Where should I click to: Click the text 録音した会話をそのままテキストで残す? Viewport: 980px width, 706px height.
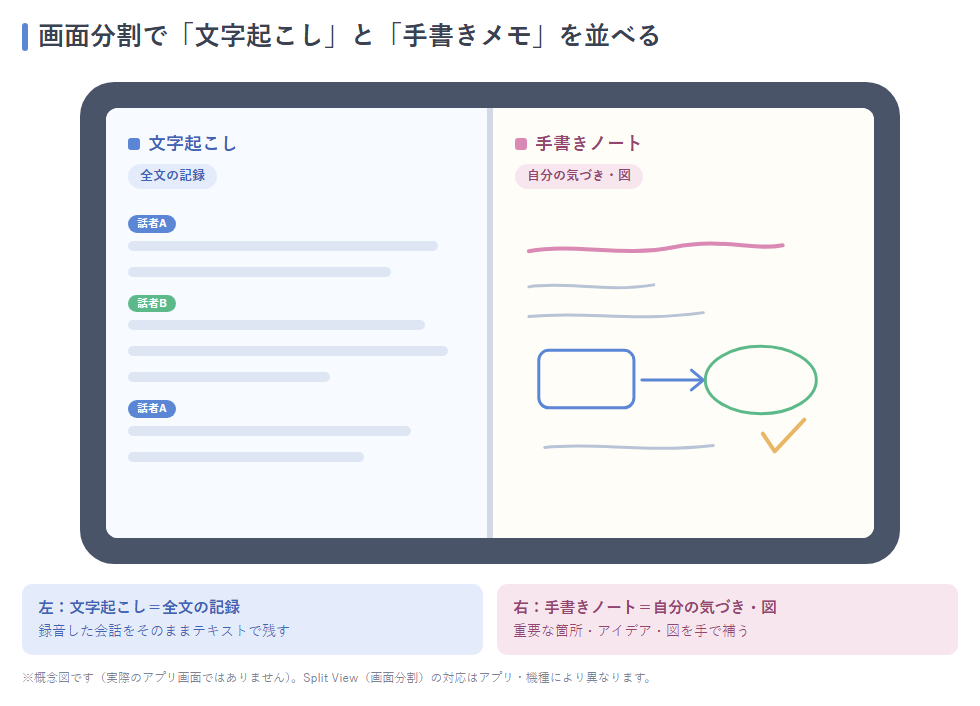164,631
